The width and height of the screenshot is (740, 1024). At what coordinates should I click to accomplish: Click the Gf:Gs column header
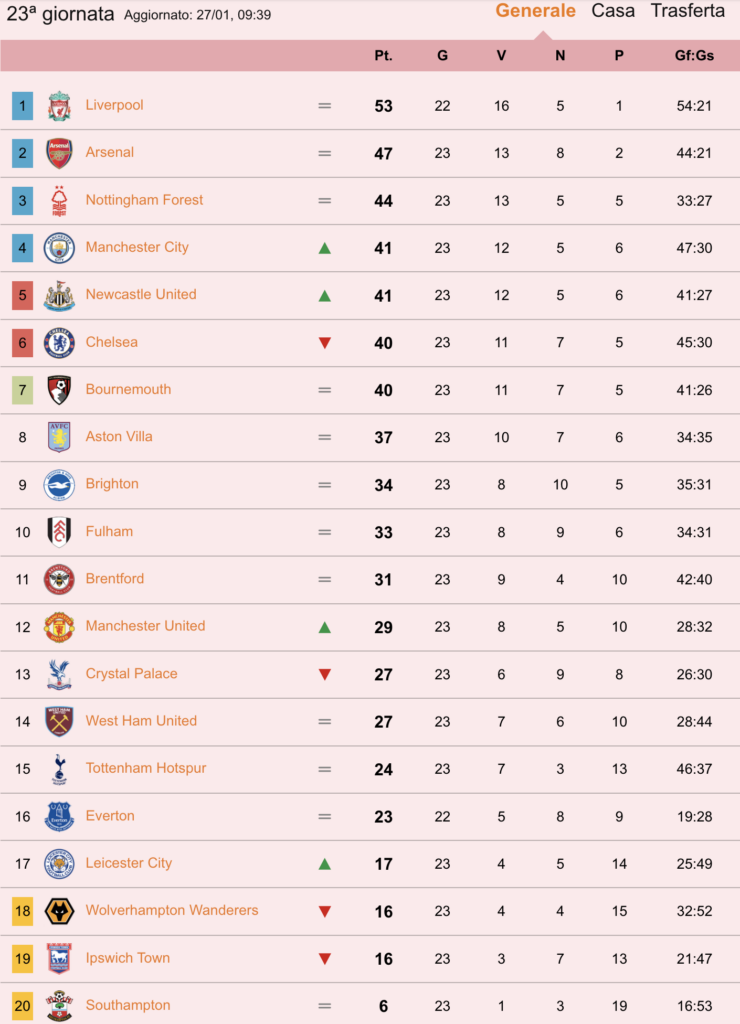tap(694, 56)
